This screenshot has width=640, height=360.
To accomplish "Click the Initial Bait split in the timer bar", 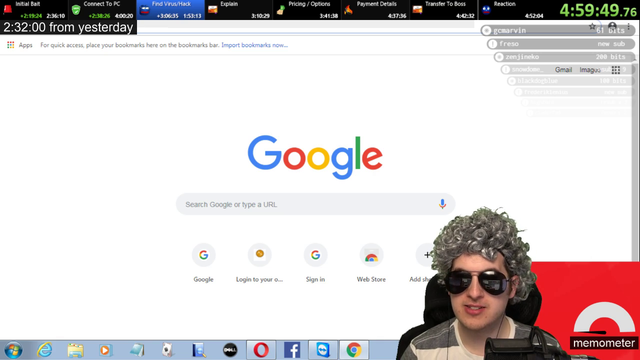I will point(34,10).
